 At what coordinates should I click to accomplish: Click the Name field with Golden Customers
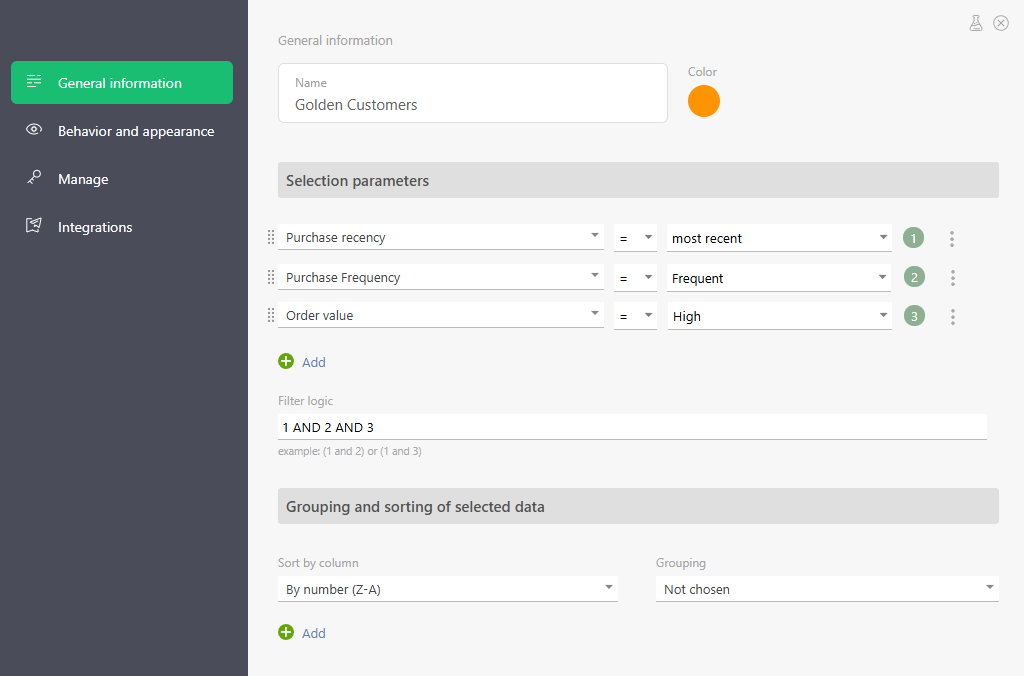click(473, 93)
